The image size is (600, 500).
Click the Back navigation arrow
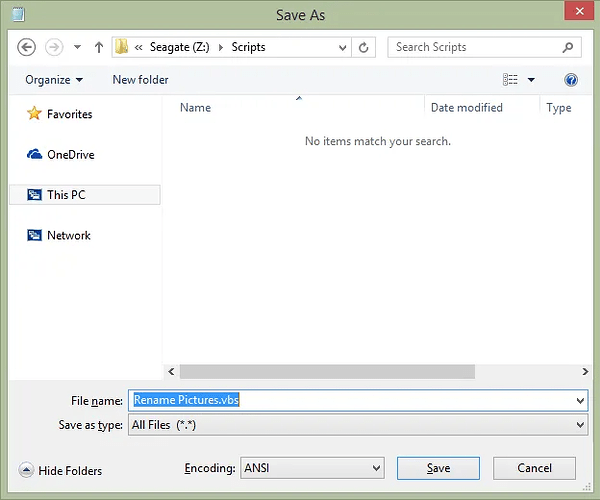[x=27, y=47]
